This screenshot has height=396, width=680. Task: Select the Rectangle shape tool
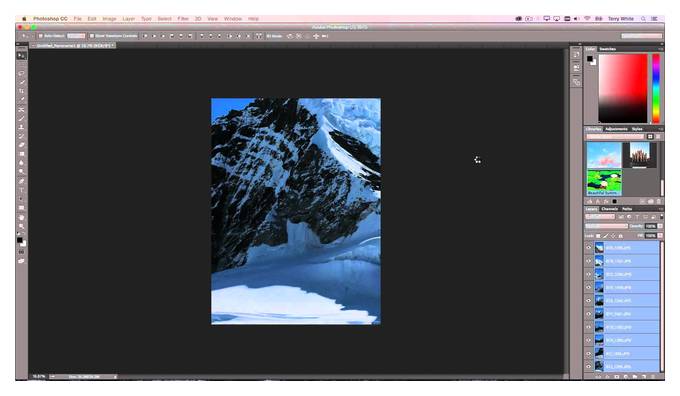(21, 208)
